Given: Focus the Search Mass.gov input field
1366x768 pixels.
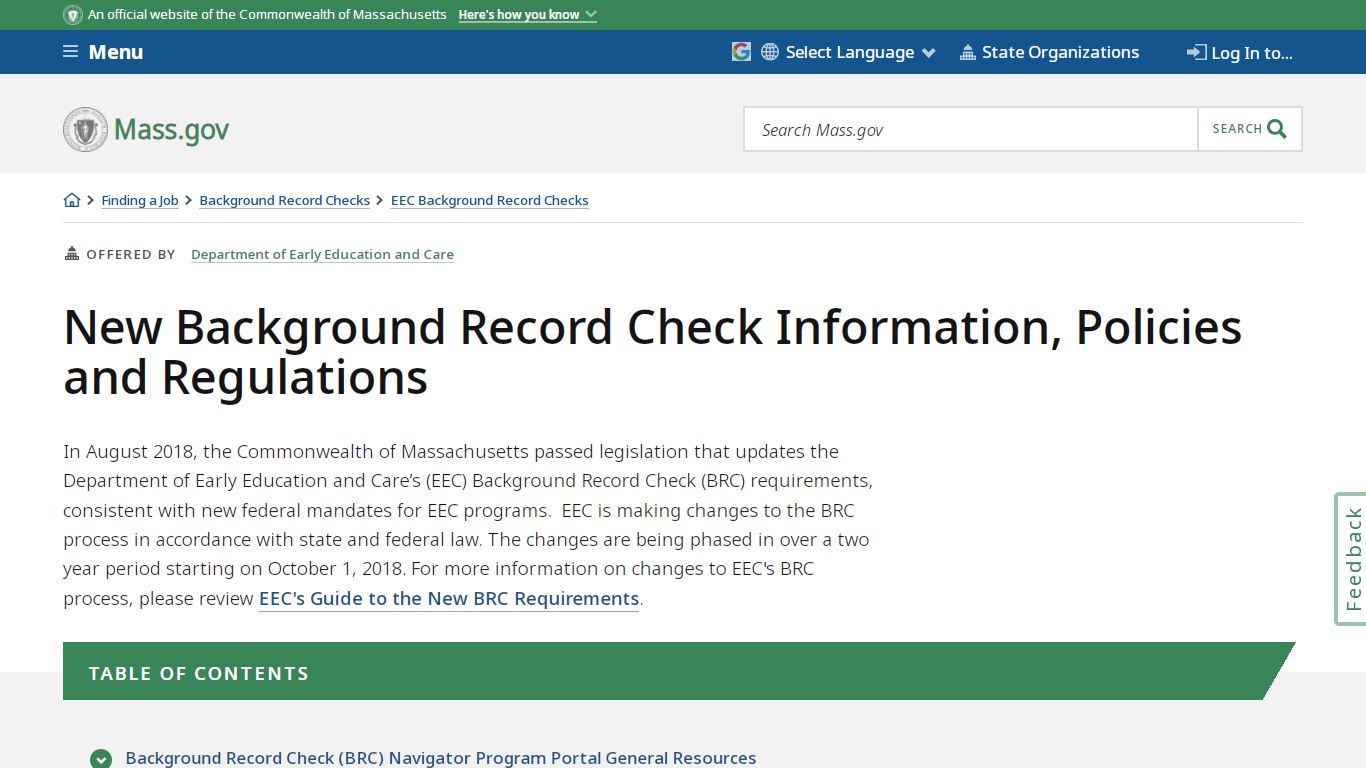Looking at the screenshot, I should coord(971,129).
